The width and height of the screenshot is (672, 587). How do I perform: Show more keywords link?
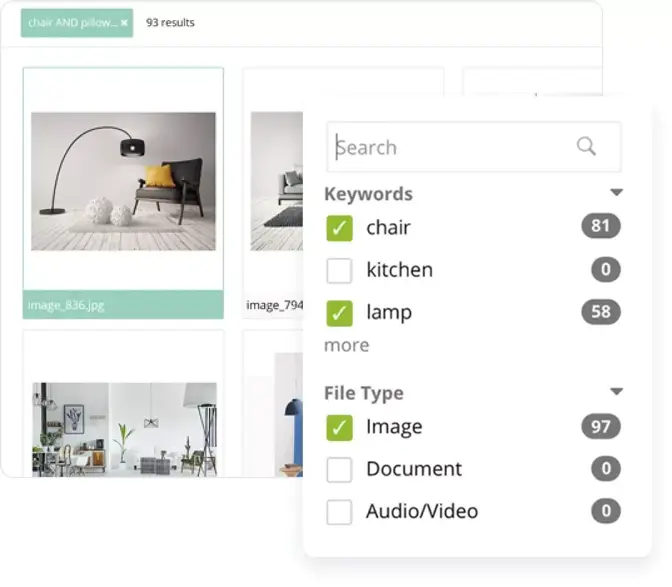pos(346,345)
